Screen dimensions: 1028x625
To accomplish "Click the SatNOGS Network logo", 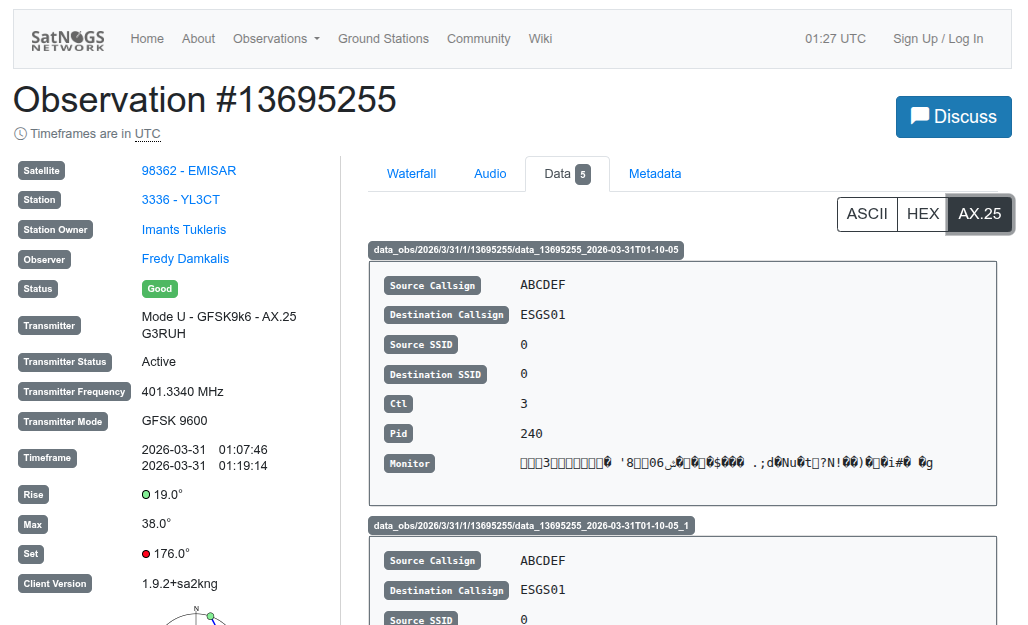I will (67, 39).
